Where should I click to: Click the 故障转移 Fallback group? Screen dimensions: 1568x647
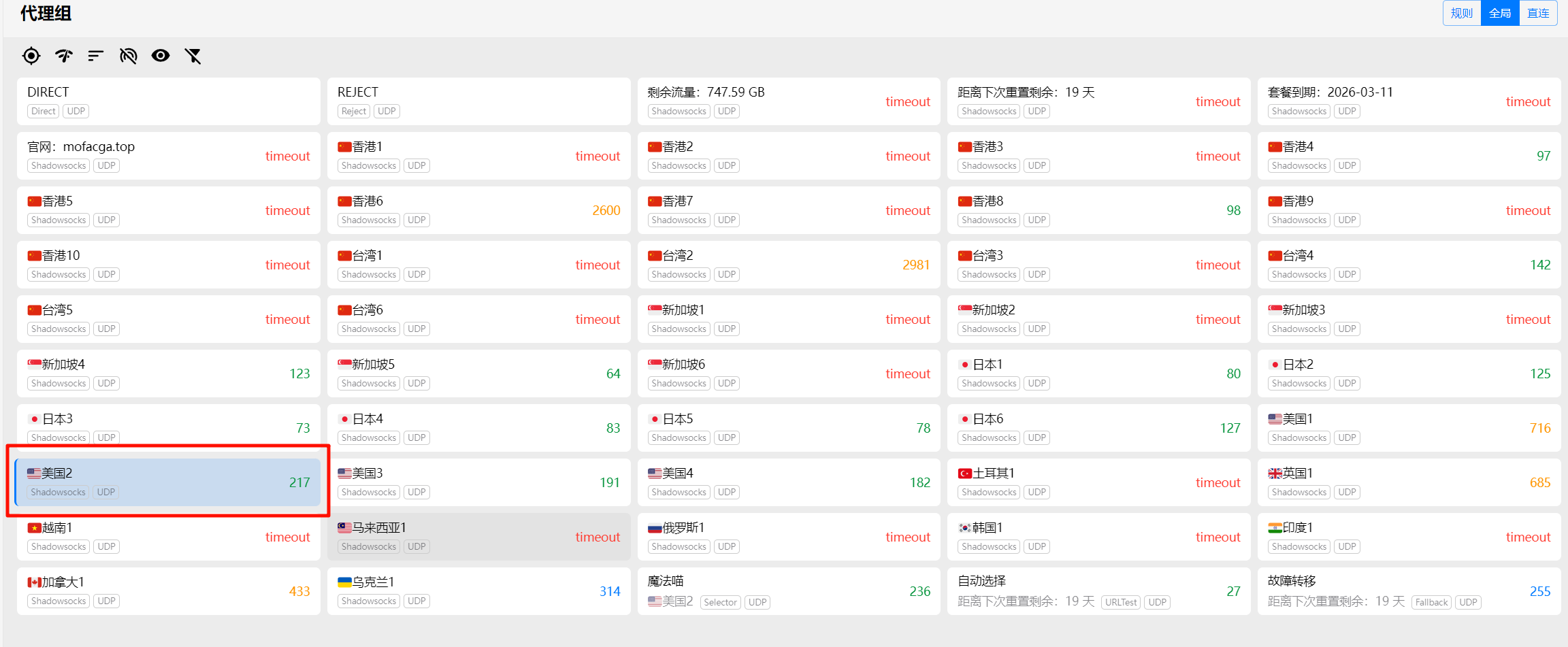click(1408, 591)
